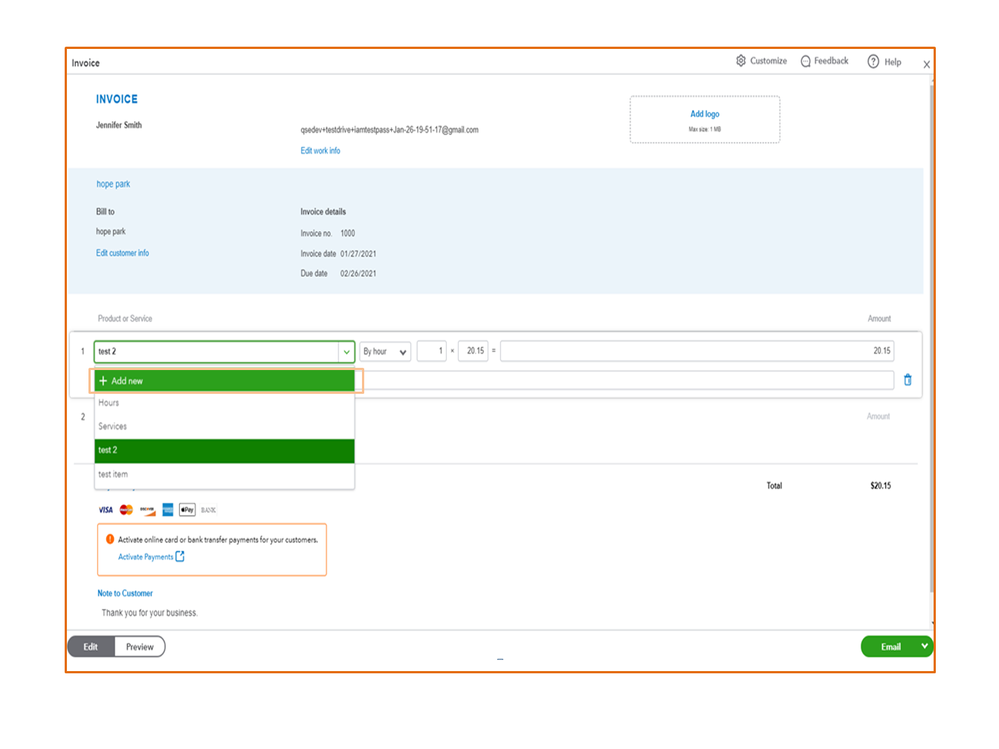Click the Jennifer Smith name
This screenshot has height=749, width=999.
tap(119, 125)
